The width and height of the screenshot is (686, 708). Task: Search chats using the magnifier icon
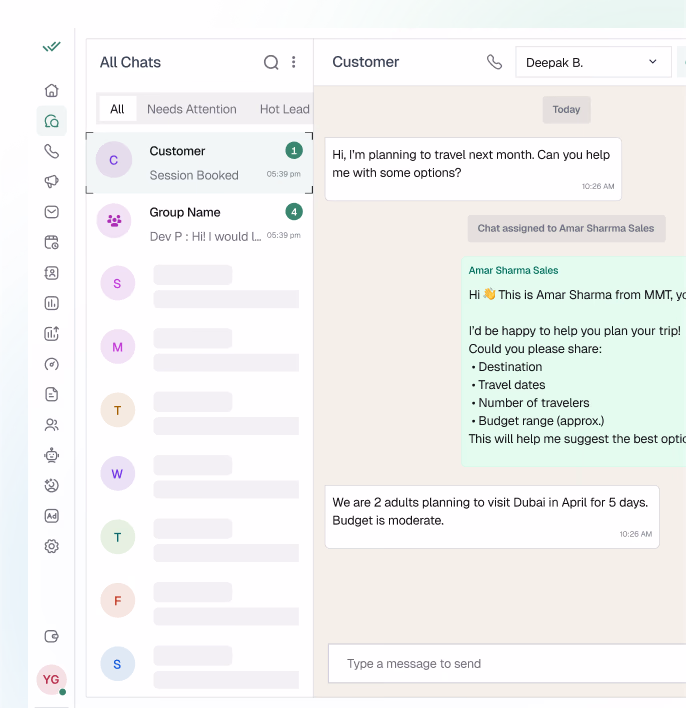(x=271, y=62)
